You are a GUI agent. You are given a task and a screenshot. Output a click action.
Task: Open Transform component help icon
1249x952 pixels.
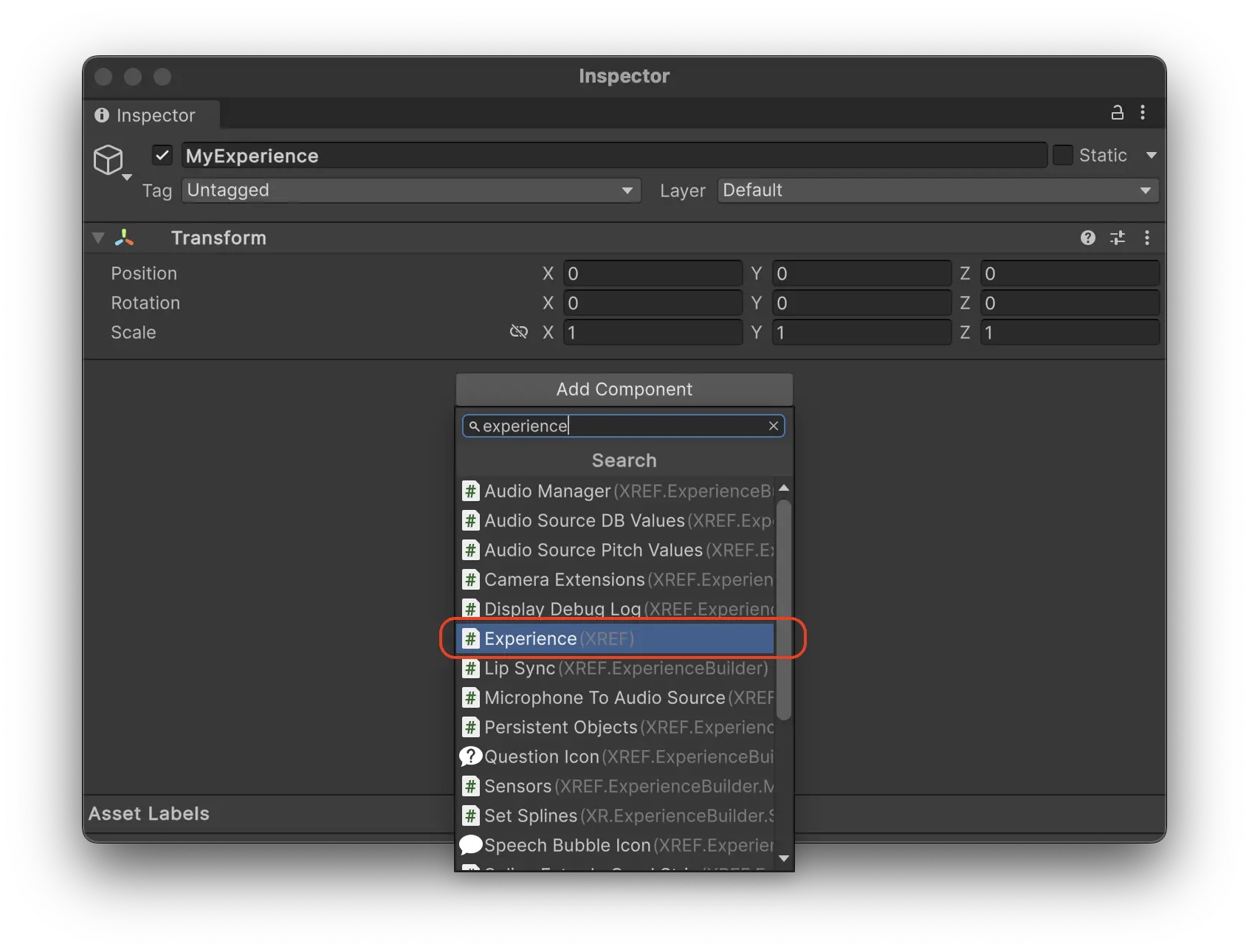1087,238
